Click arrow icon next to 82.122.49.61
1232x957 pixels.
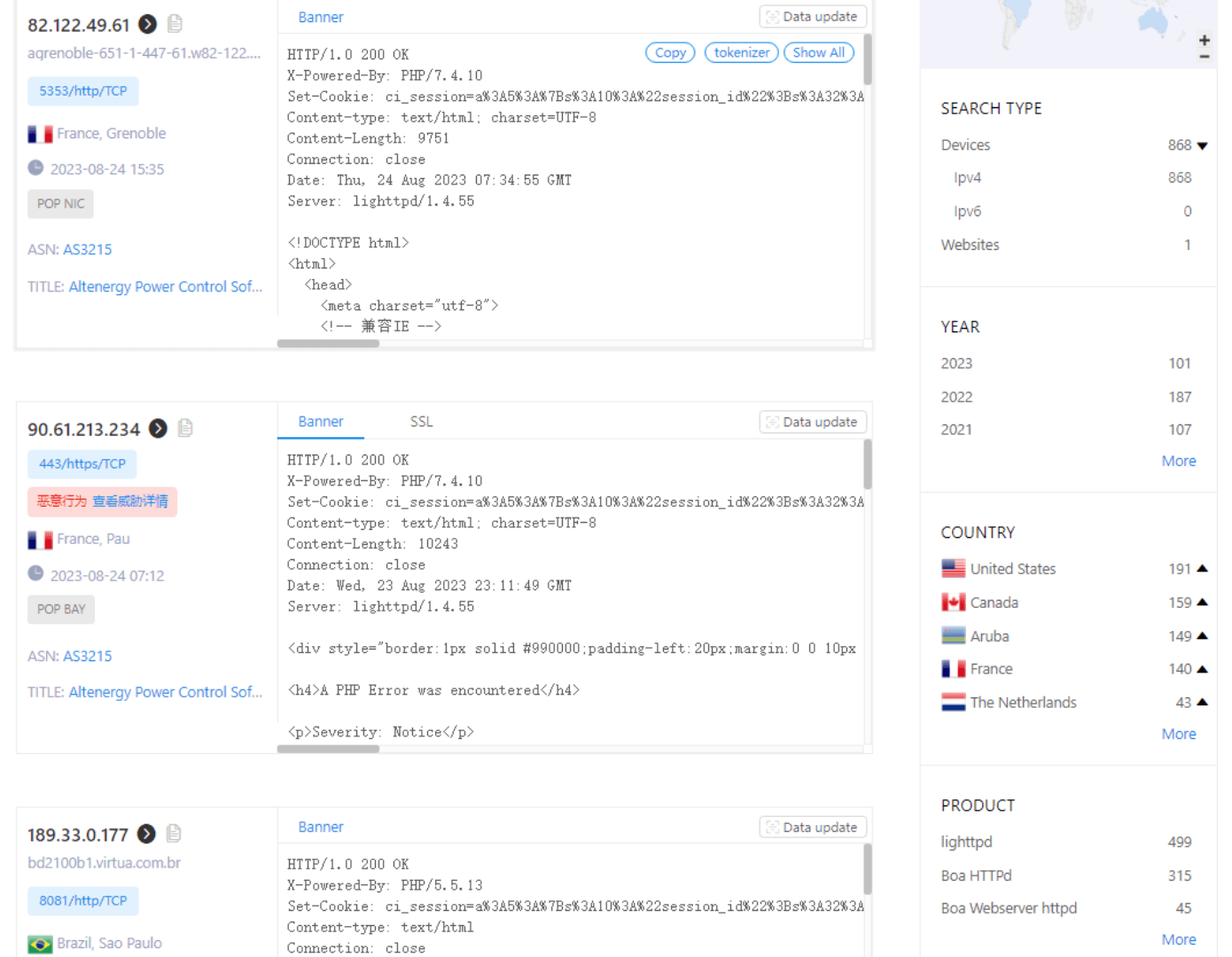click(148, 24)
